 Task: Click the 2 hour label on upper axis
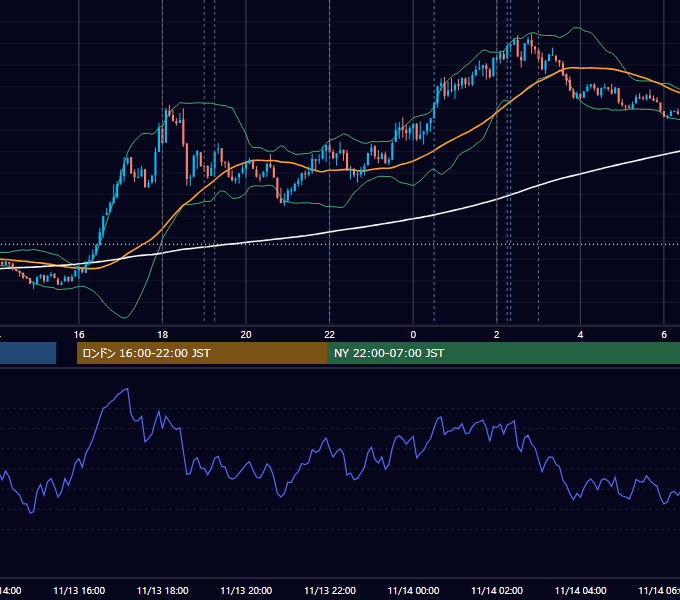497,335
